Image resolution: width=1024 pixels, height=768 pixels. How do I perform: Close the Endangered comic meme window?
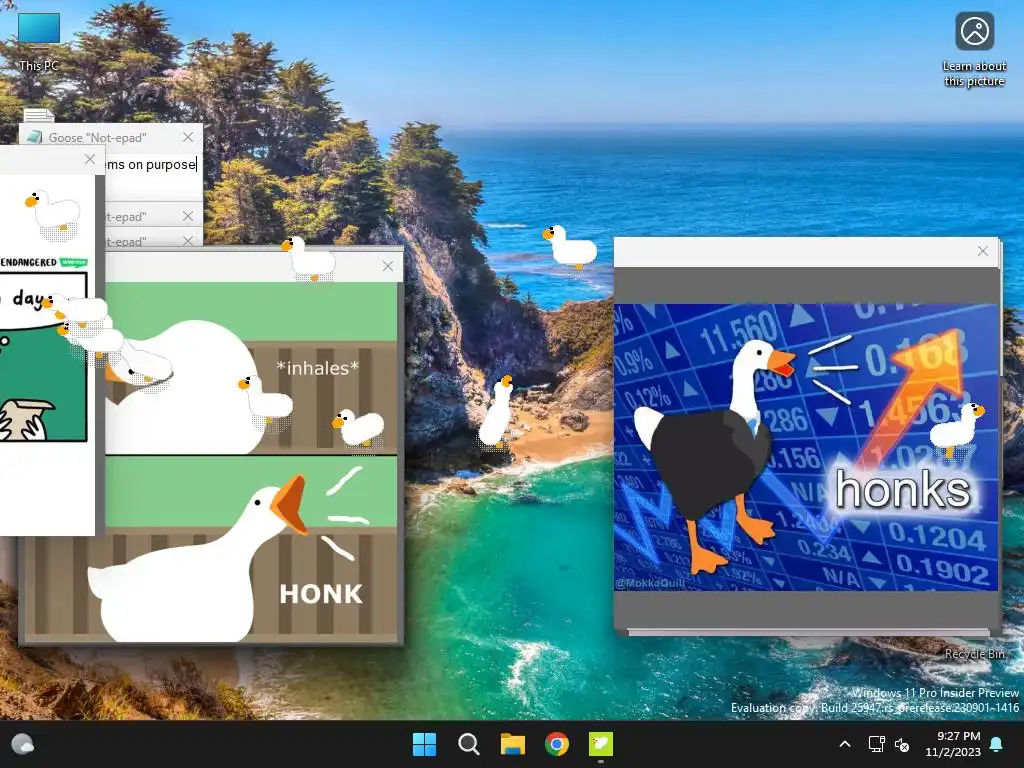[90, 159]
